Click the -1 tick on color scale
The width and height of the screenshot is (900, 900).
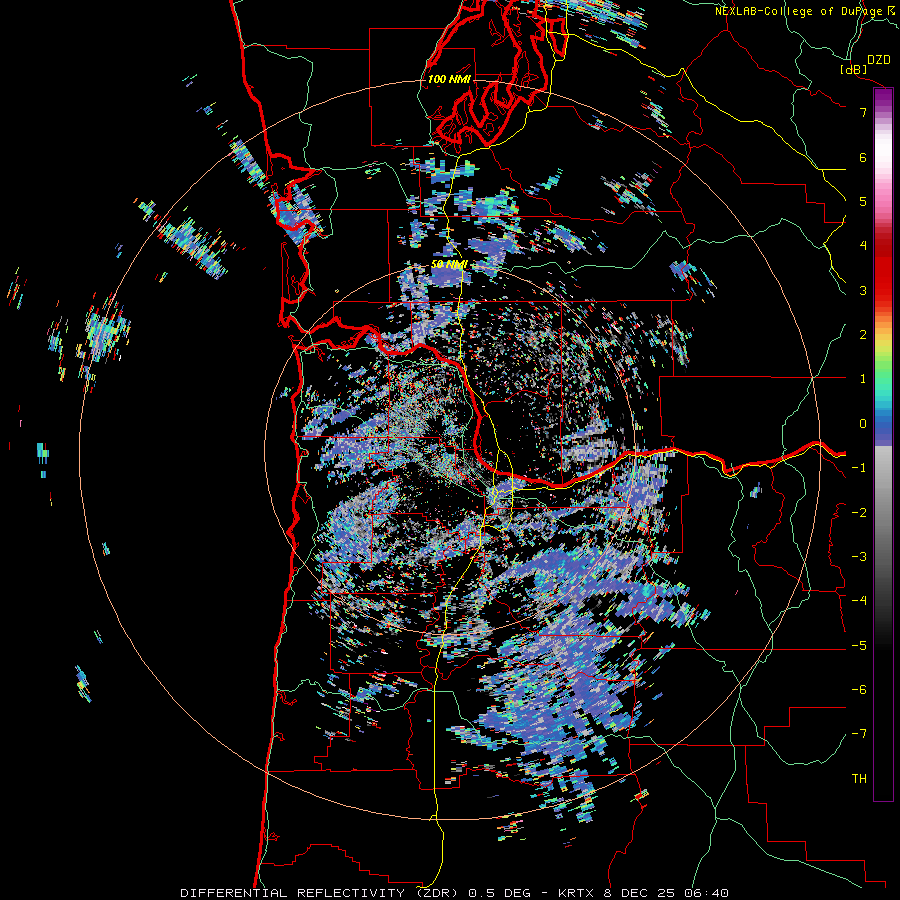(859, 468)
